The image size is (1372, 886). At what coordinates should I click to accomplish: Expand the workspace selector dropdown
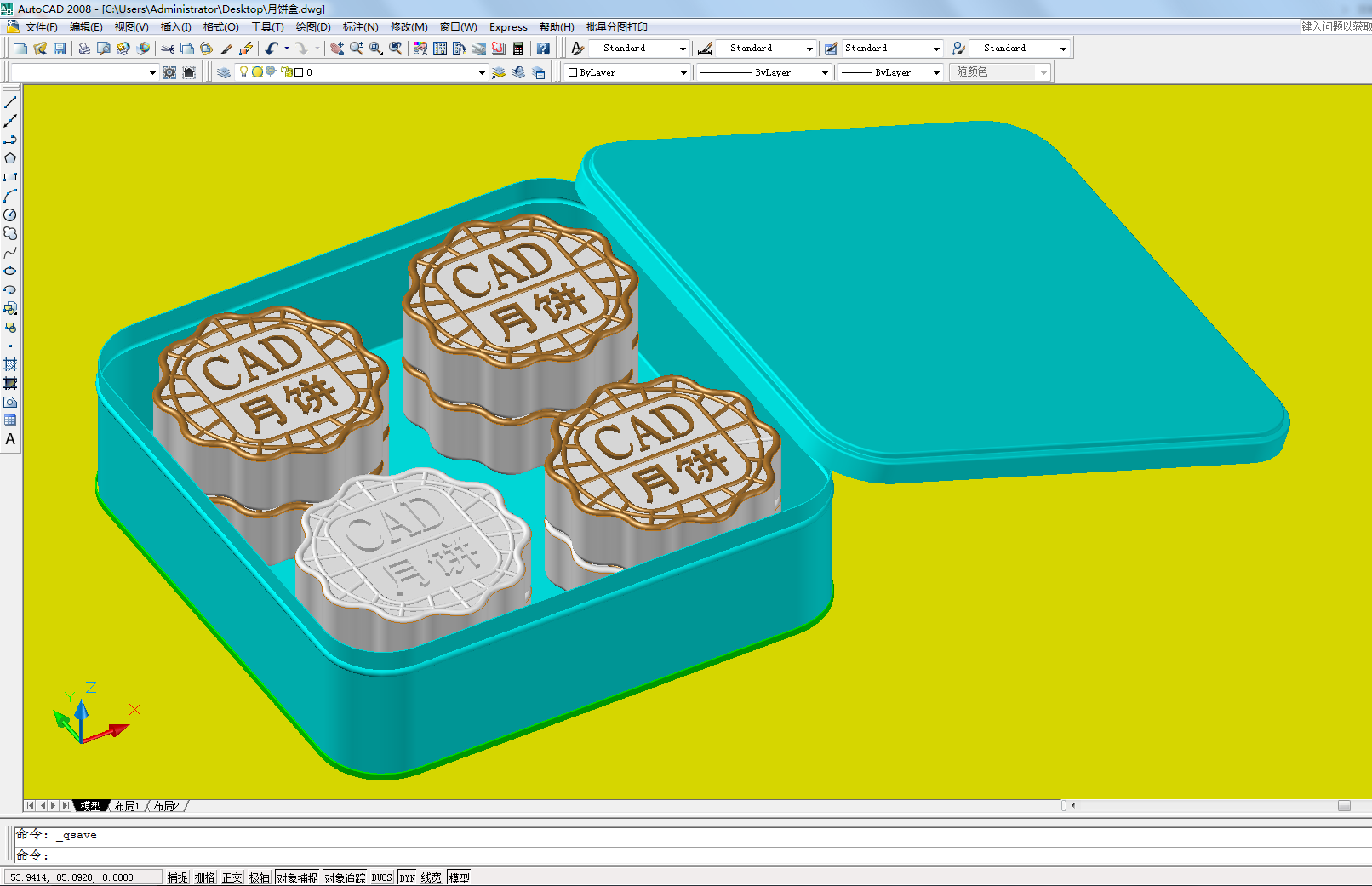152,72
